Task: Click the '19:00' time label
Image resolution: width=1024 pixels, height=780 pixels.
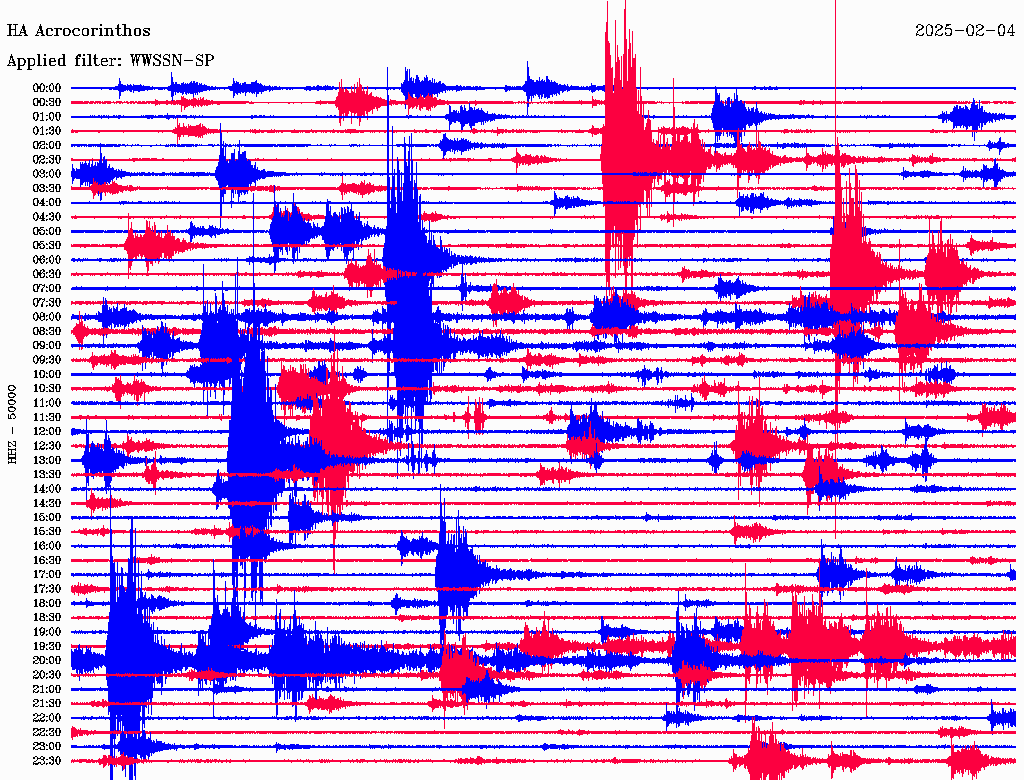Action: click(46, 632)
